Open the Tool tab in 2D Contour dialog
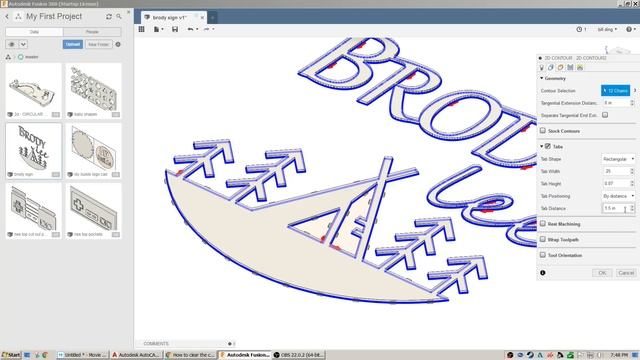The image size is (640, 360). point(542,67)
